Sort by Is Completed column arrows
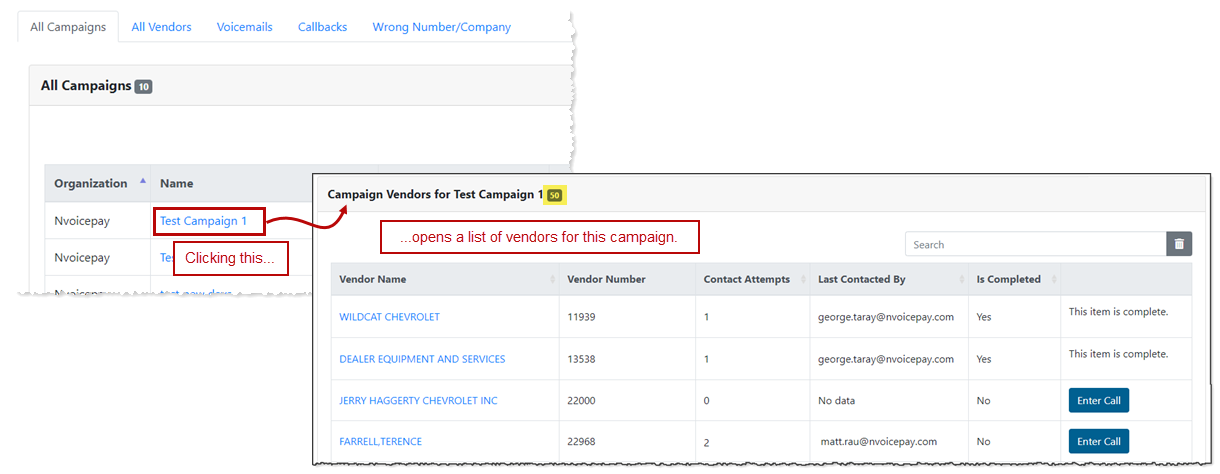The image size is (1220, 474). (x=1054, y=280)
